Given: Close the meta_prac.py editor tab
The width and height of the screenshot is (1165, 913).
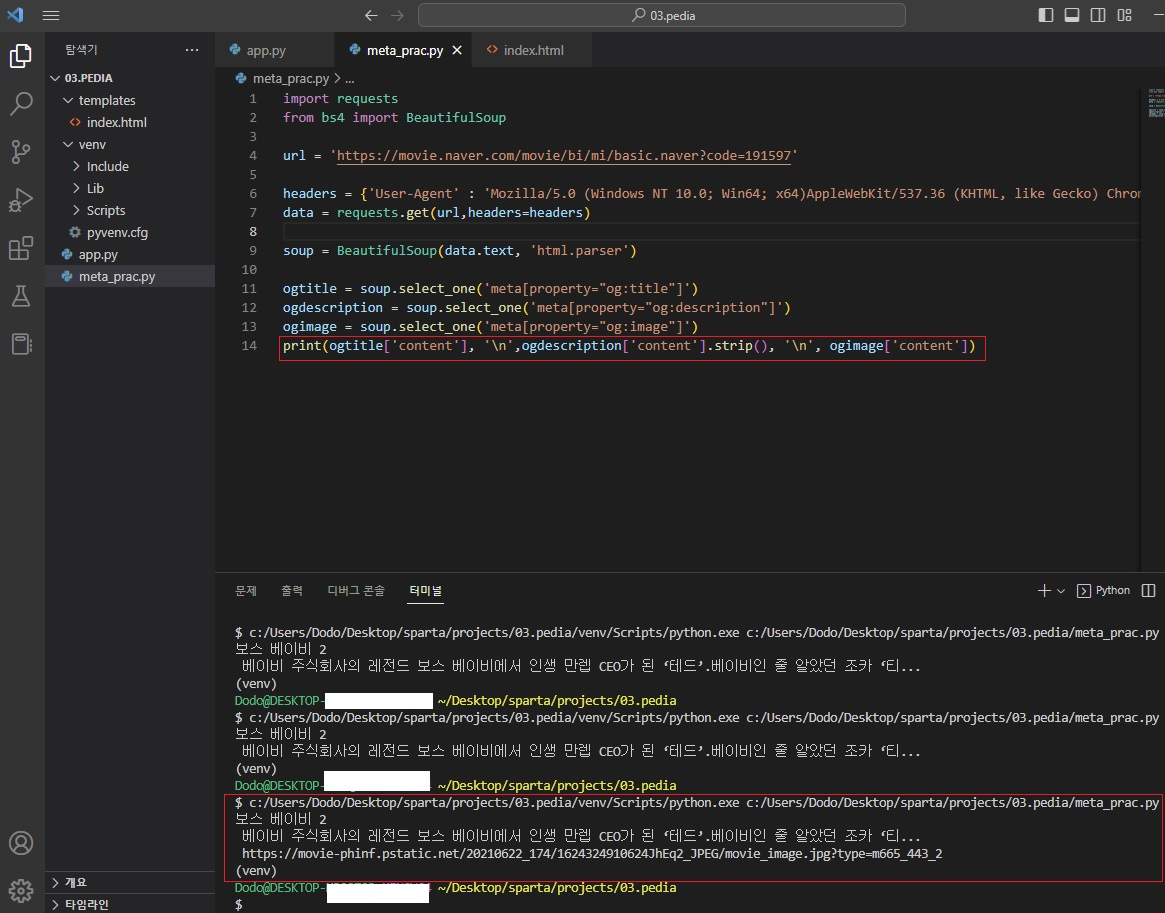Looking at the screenshot, I should [457, 50].
